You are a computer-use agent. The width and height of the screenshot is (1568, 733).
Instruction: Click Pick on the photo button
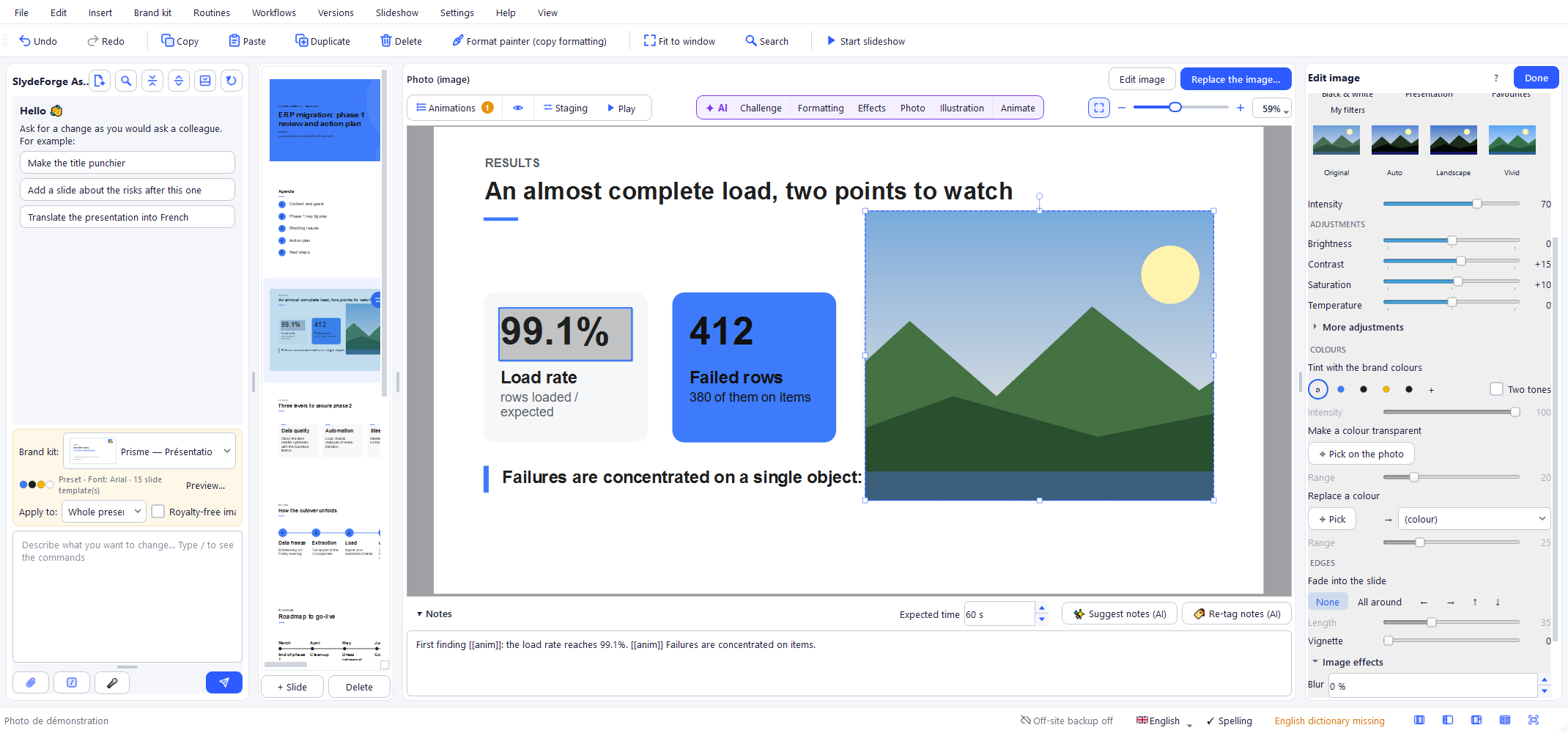pos(1361,454)
